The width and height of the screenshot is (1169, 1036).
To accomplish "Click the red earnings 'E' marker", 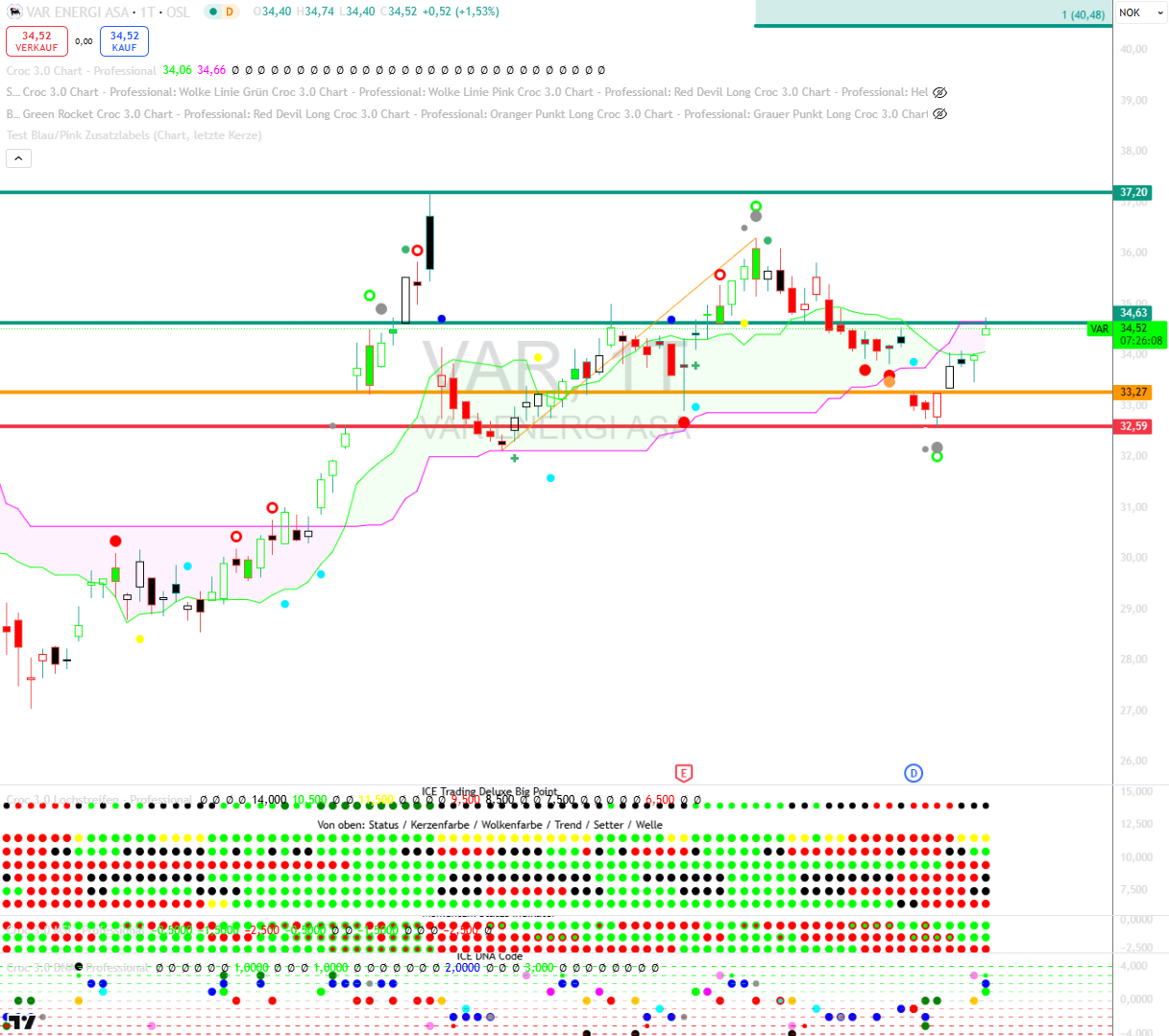I will pos(684,773).
